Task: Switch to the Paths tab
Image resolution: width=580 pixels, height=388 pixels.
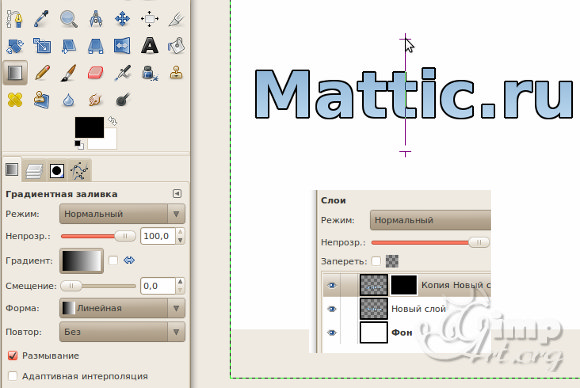Action: (x=80, y=171)
